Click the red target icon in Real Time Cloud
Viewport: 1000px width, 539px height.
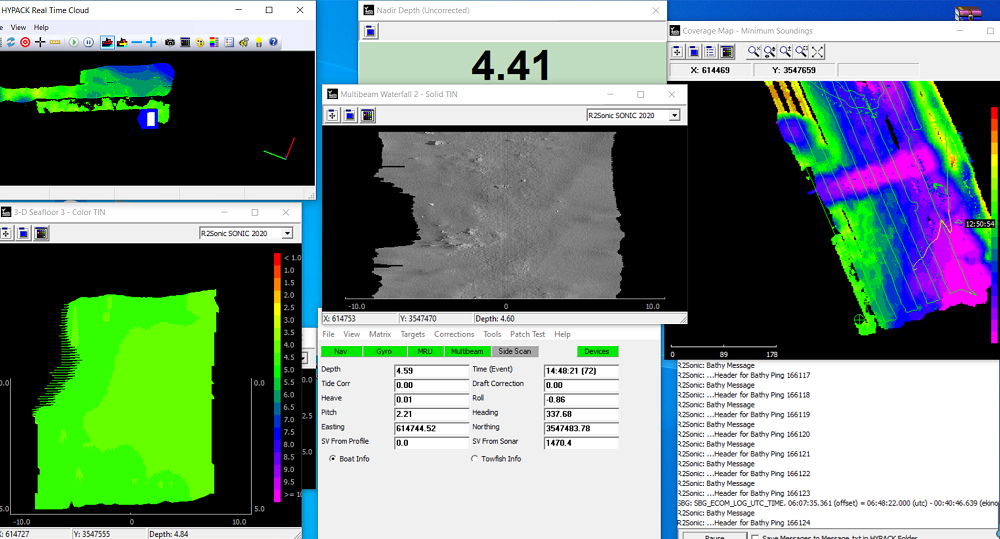tap(25, 42)
